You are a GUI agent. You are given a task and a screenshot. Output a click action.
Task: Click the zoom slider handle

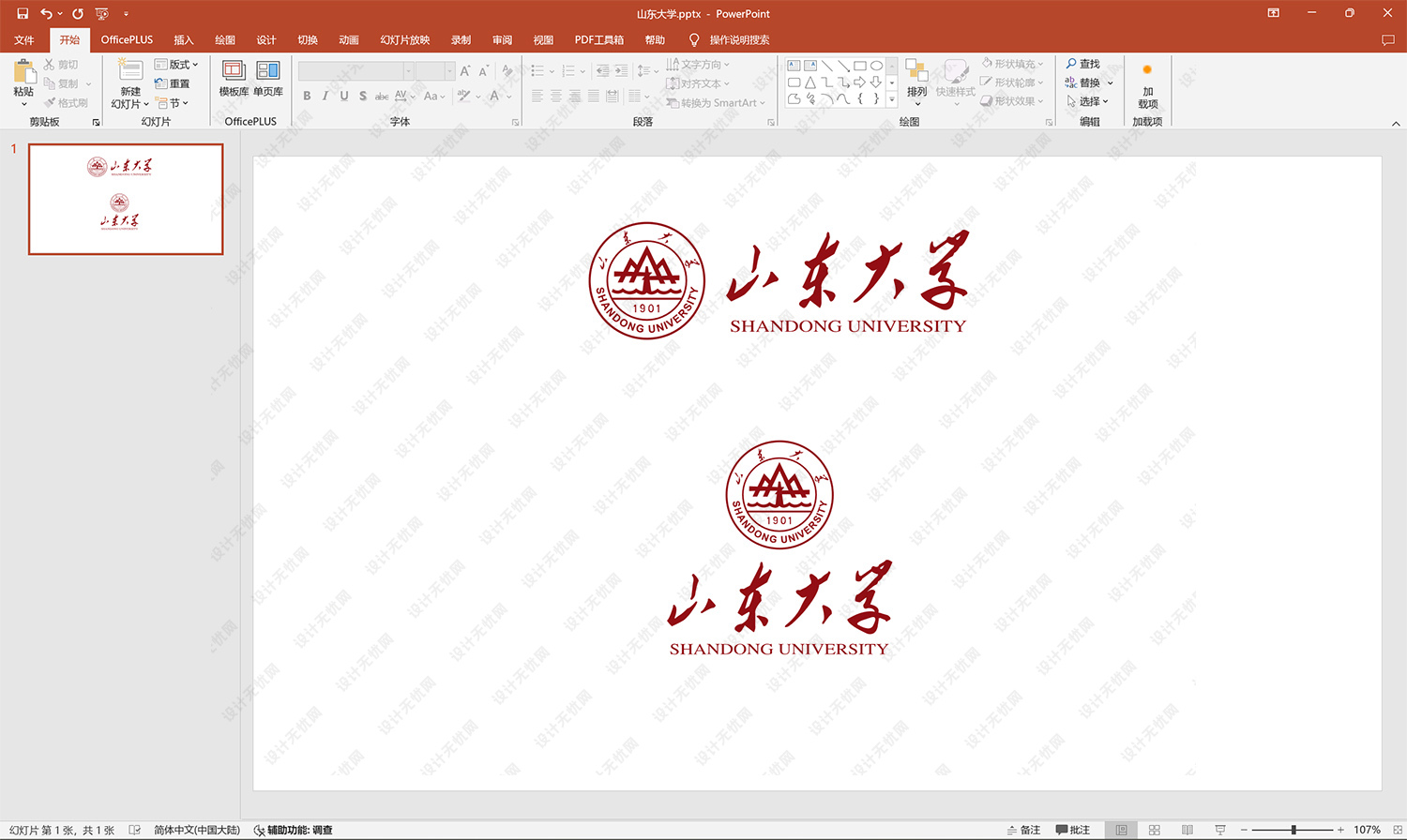(x=1294, y=830)
